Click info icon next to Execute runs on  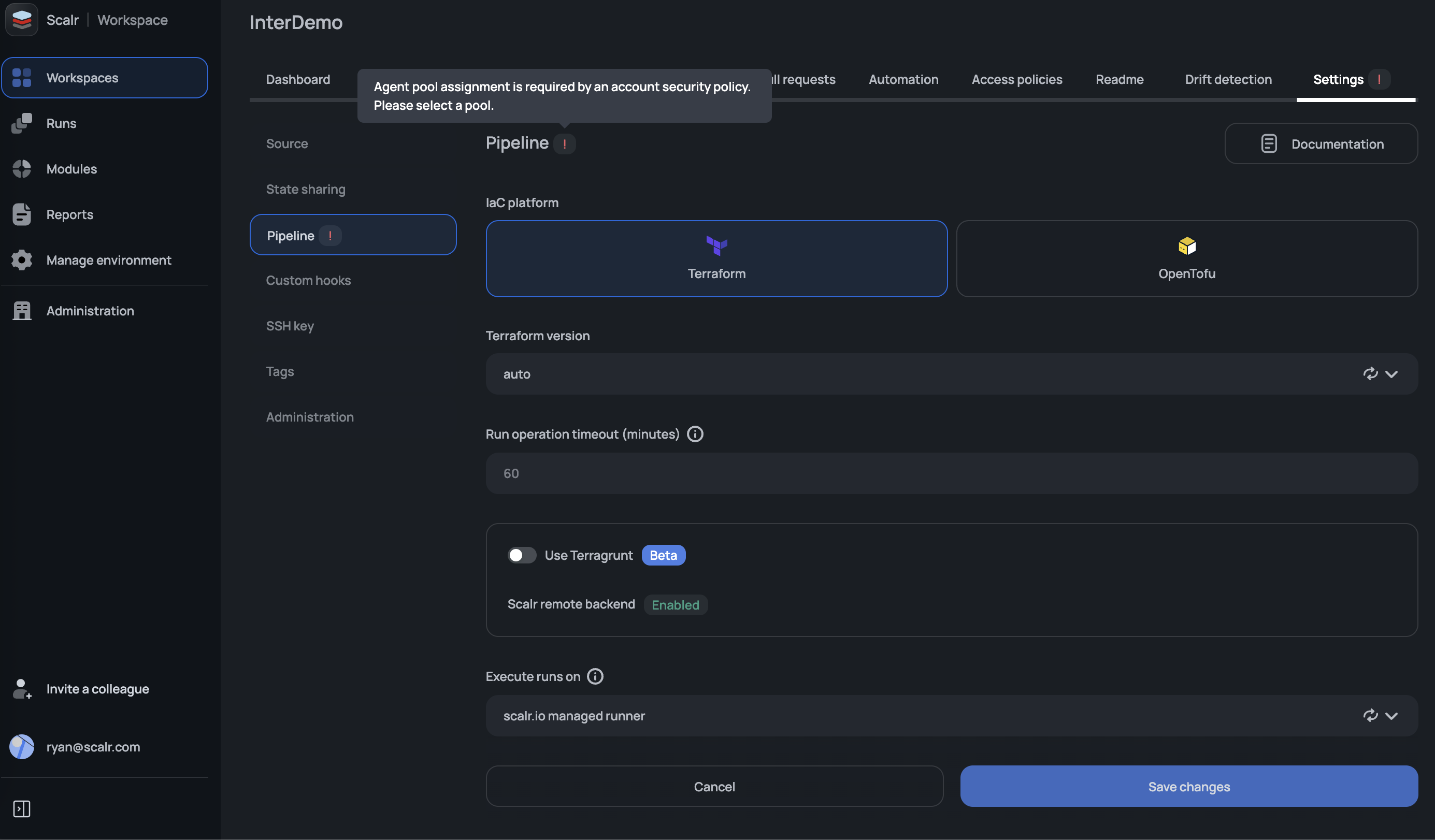[595, 676]
